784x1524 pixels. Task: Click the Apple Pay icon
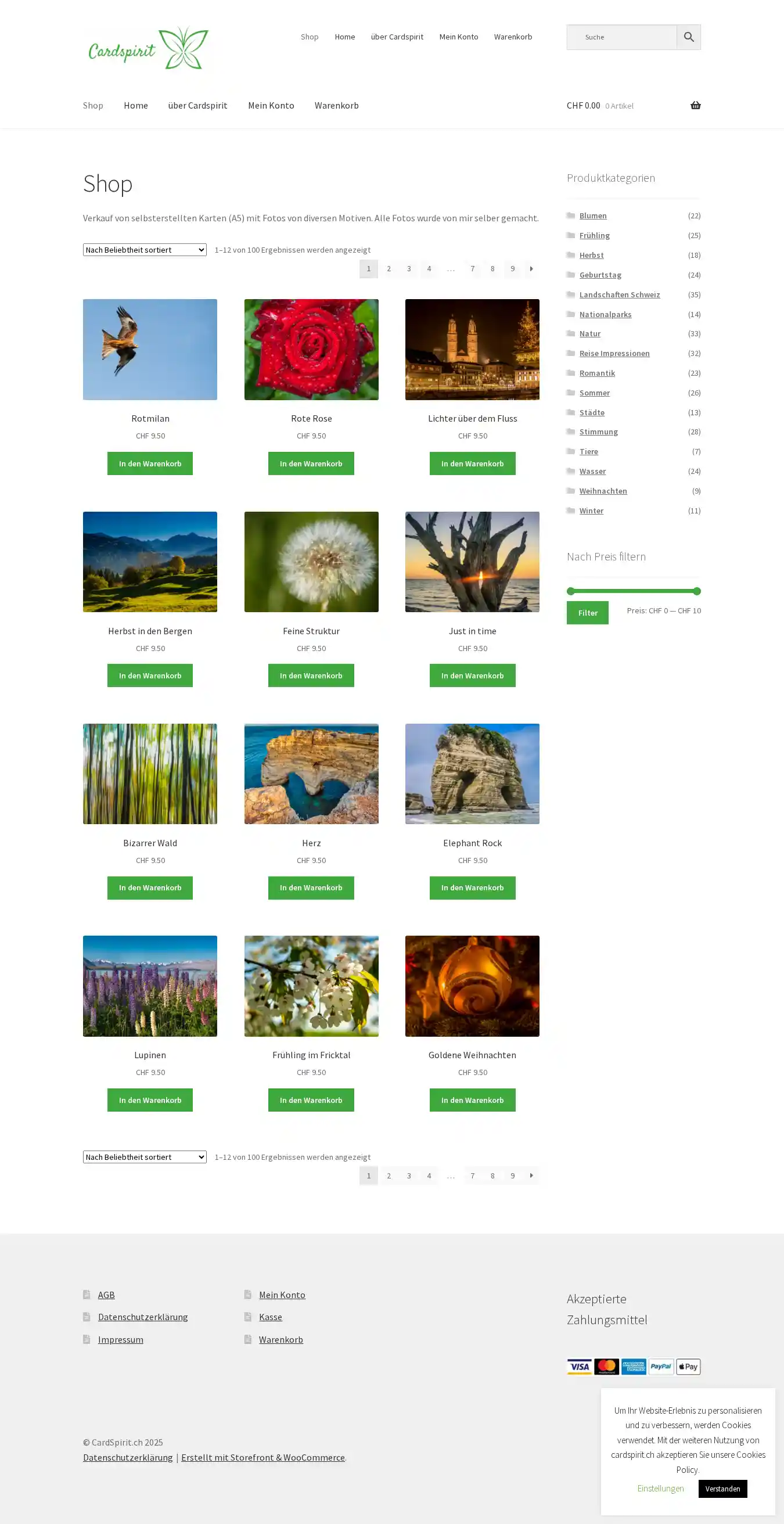click(x=688, y=1366)
